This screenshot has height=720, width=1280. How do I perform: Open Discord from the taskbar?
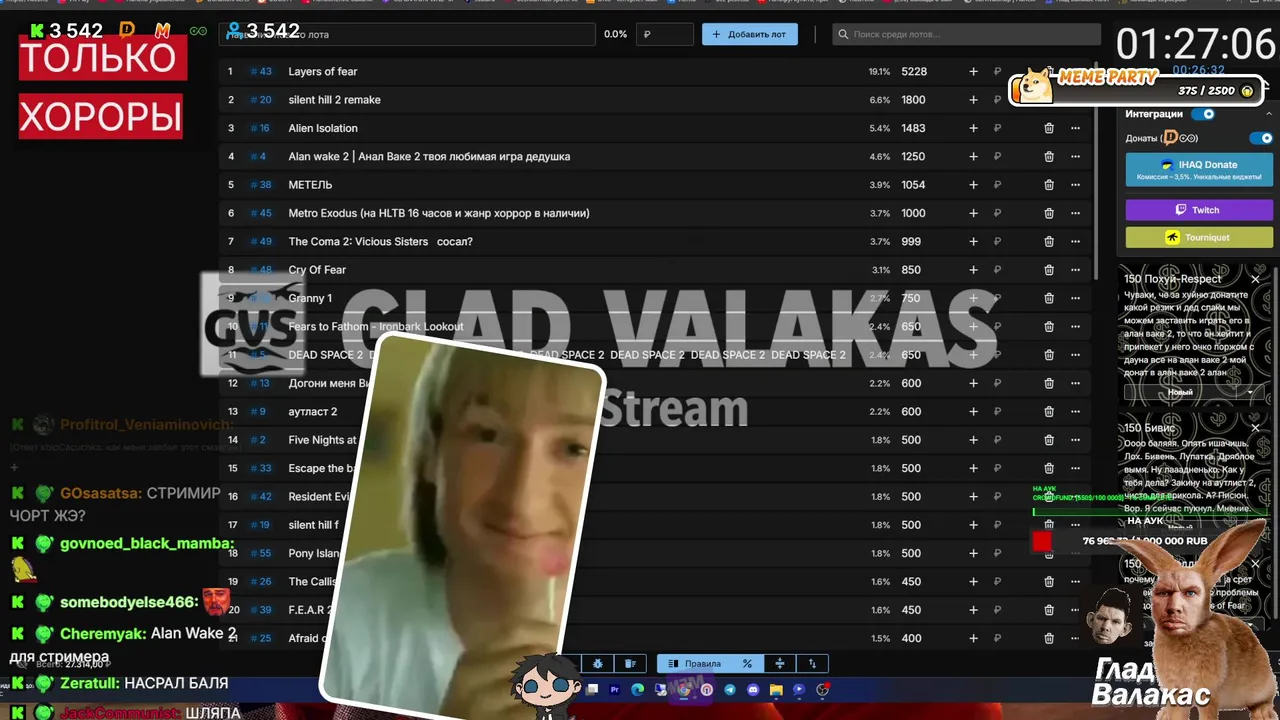coord(753,690)
